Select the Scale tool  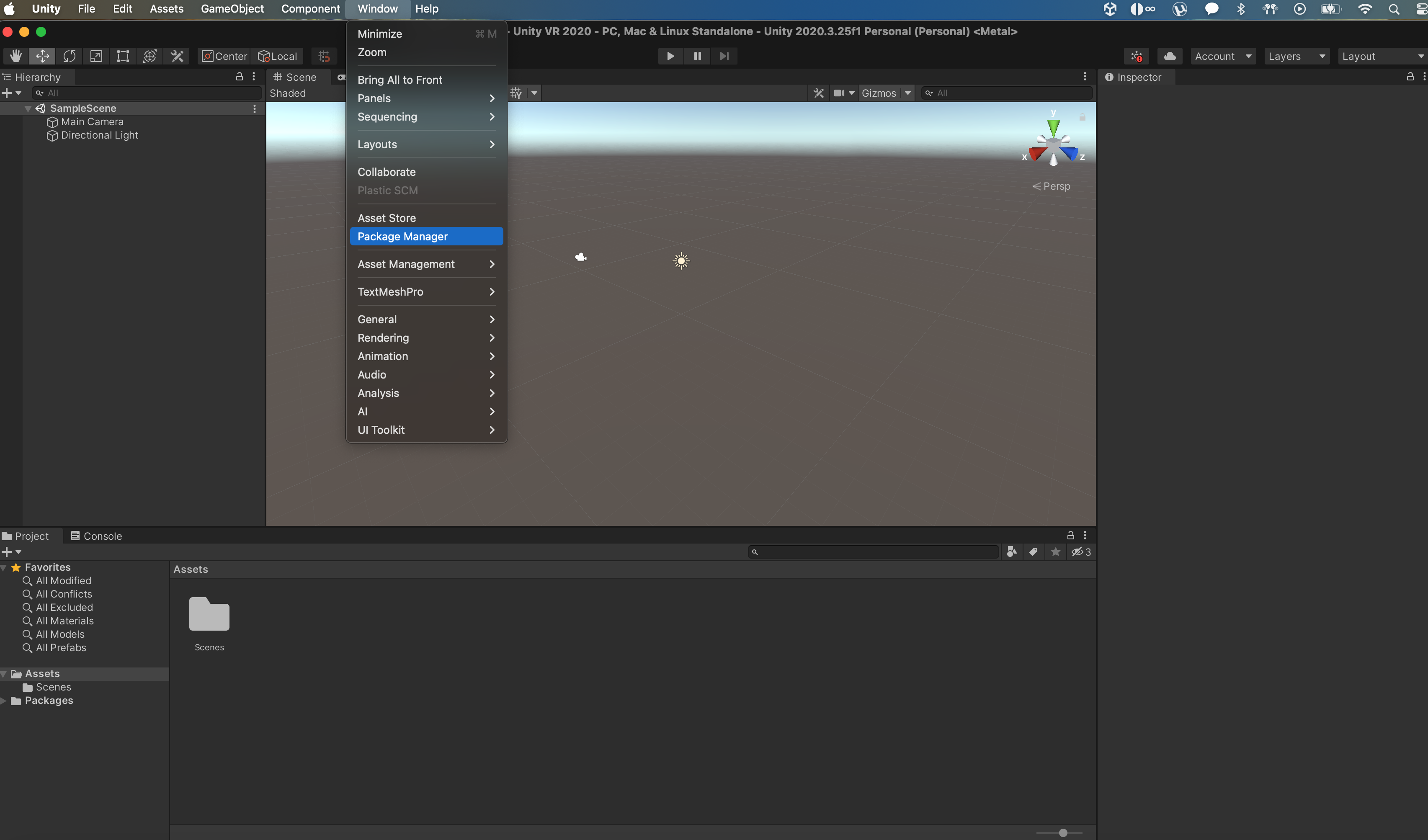(x=96, y=56)
